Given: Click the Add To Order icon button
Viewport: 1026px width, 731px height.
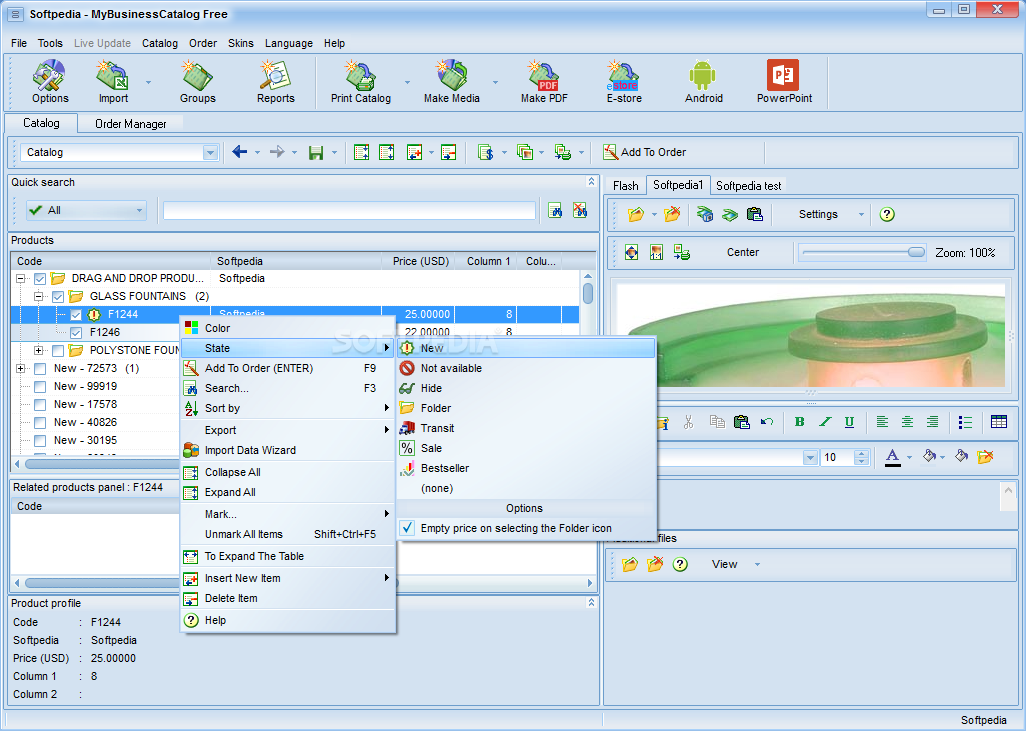Looking at the screenshot, I should 645,152.
